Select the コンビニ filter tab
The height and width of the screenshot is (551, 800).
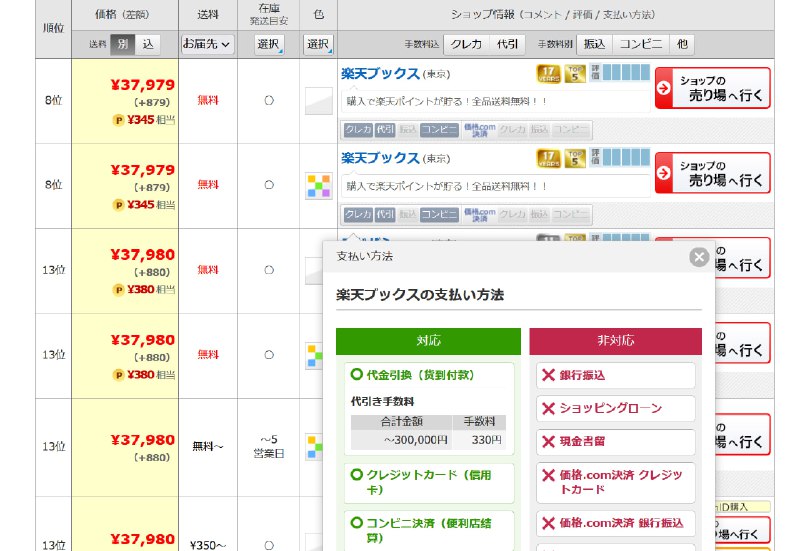coord(640,44)
